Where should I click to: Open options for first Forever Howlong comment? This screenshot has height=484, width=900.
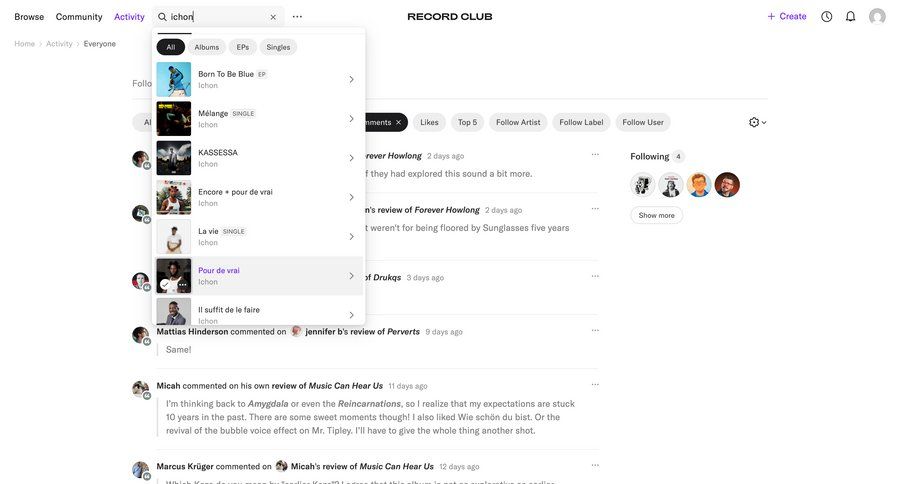coord(595,154)
